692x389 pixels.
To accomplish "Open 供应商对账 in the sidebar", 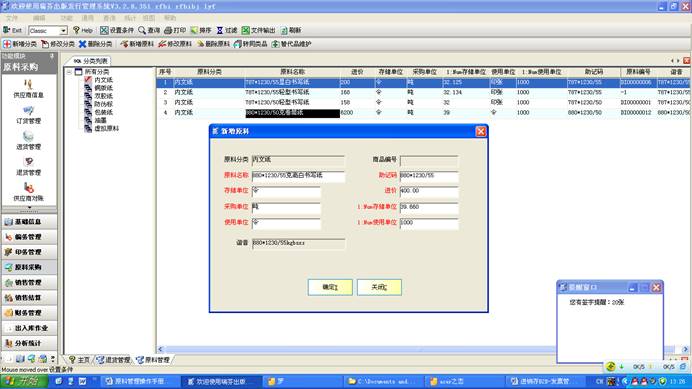I will (28, 192).
